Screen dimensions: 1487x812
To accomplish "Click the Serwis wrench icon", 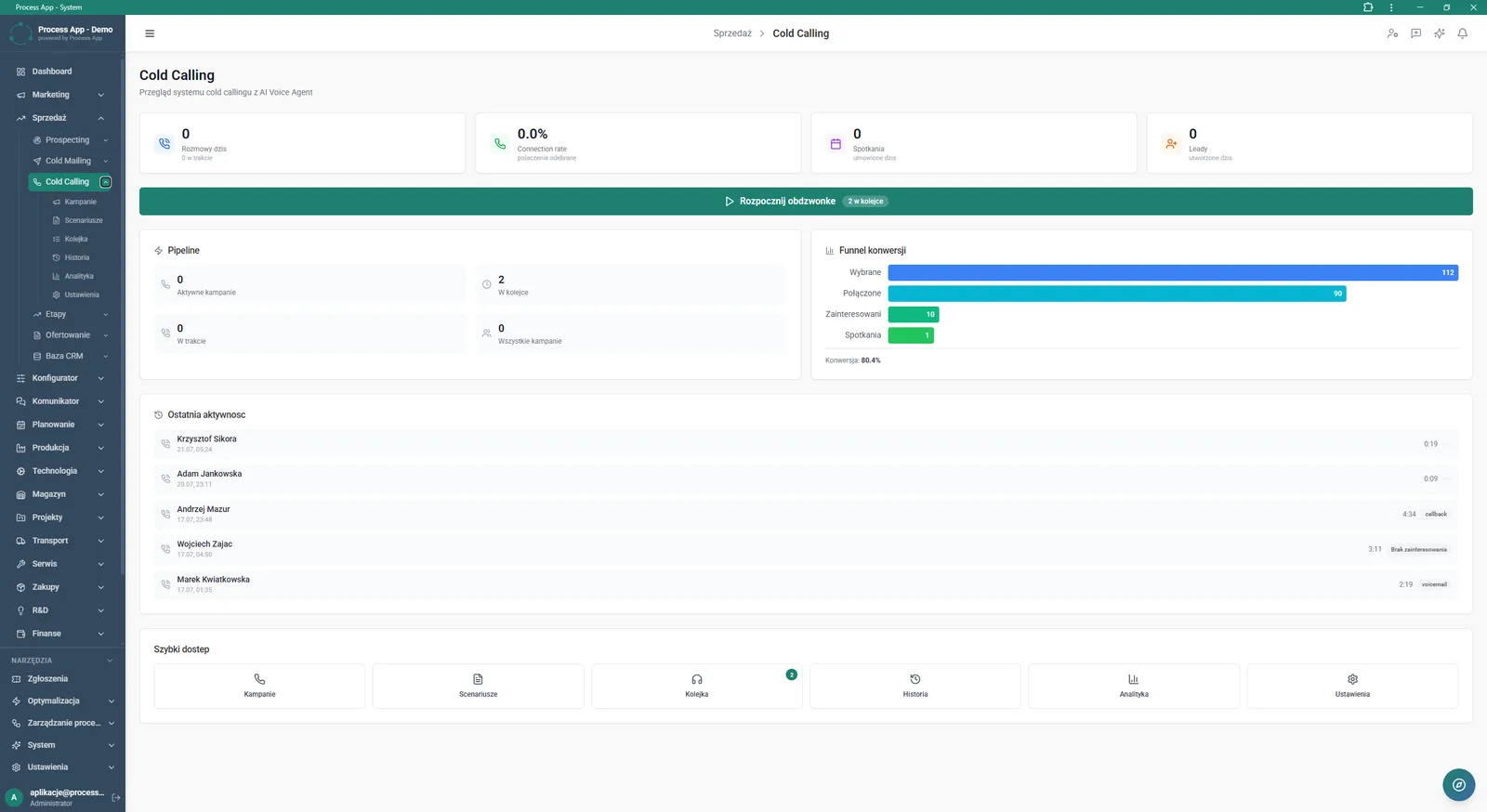I will tap(20, 564).
